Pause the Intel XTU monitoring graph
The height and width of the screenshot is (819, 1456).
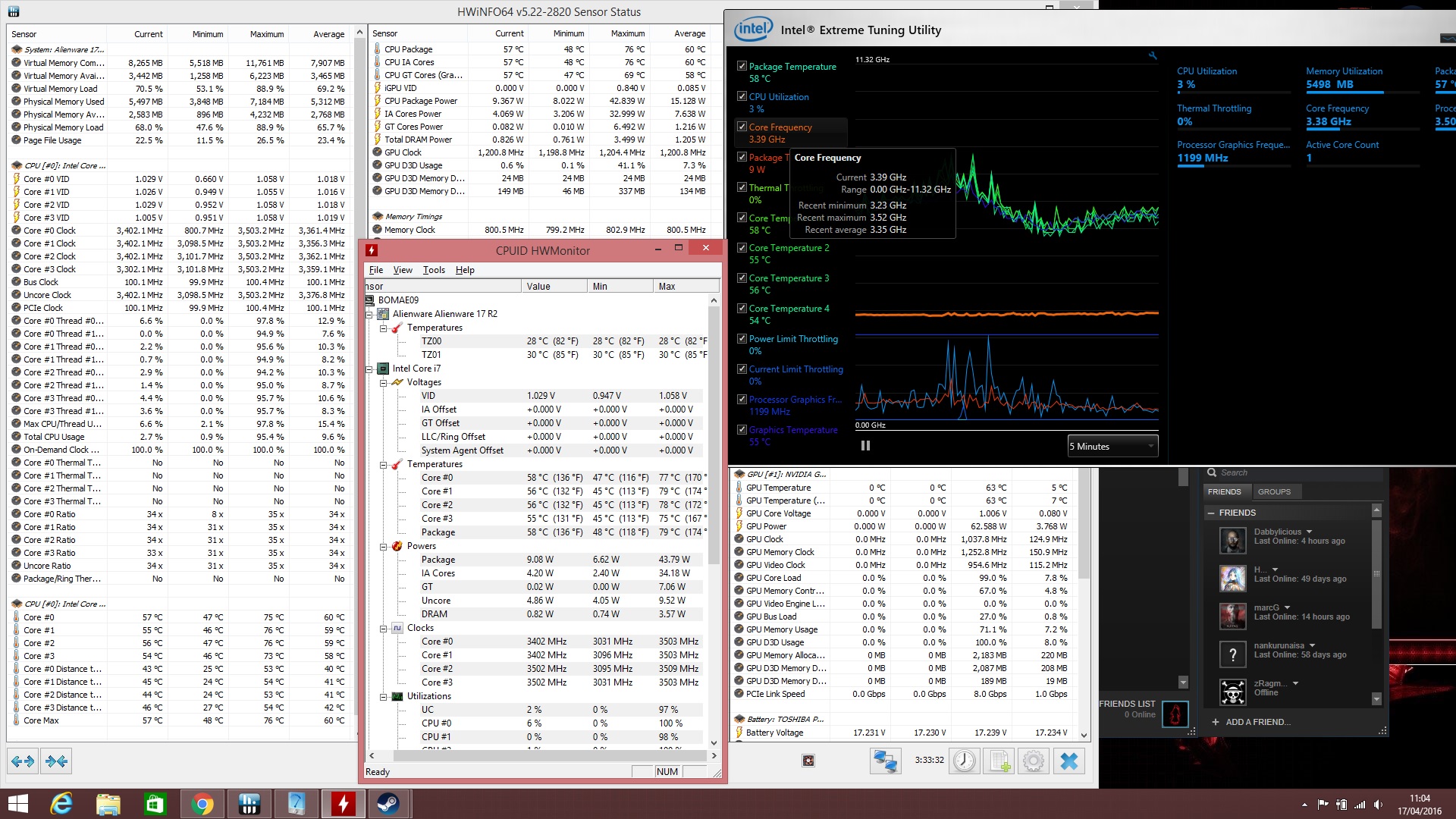tap(865, 446)
